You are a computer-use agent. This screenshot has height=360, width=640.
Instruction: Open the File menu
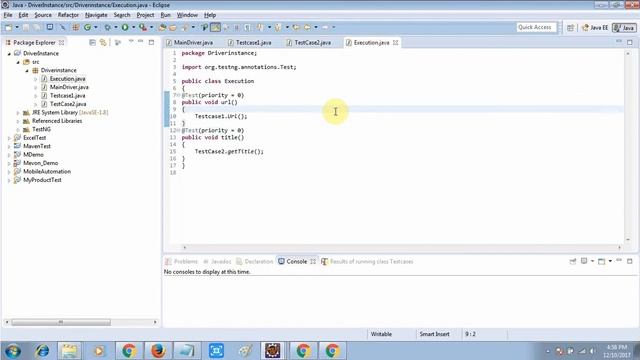[x=8, y=15]
